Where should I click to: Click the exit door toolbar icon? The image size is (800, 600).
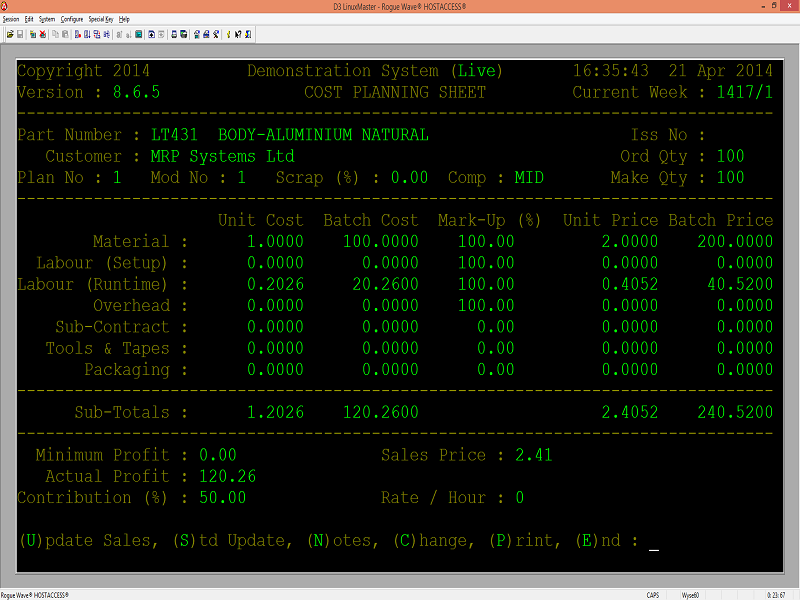(248, 35)
